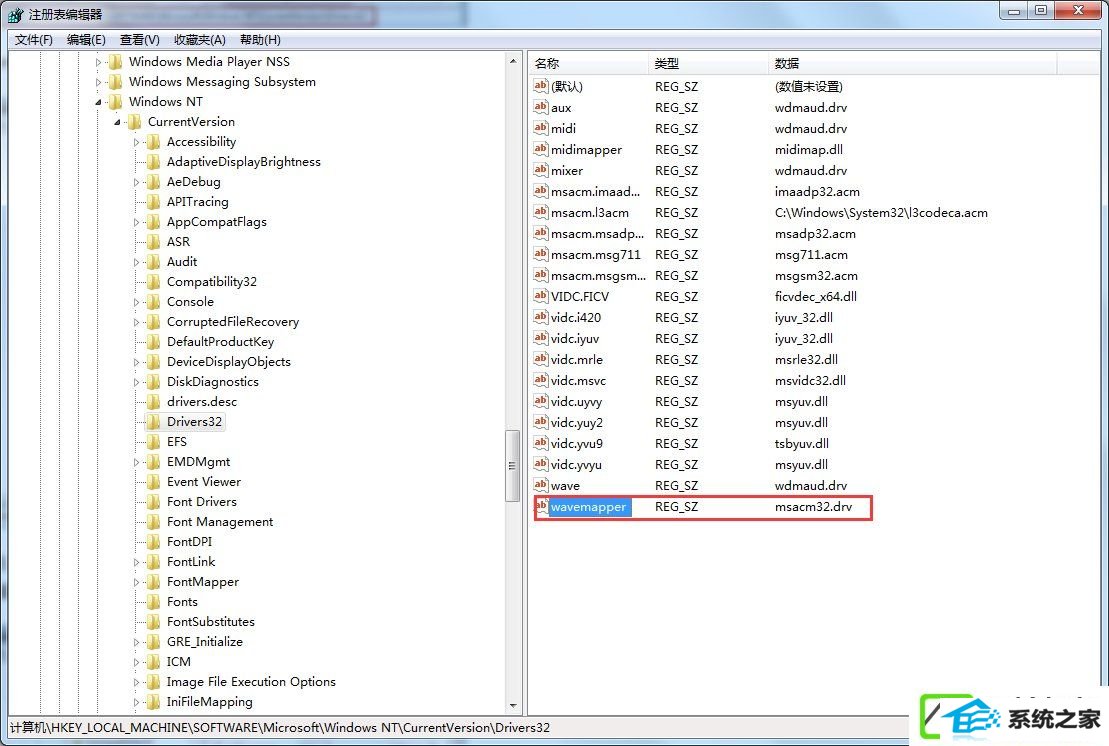This screenshot has height=746, width=1109.
Task: Click the icon beside vidc.yvu9 value
Action: [540, 443]
